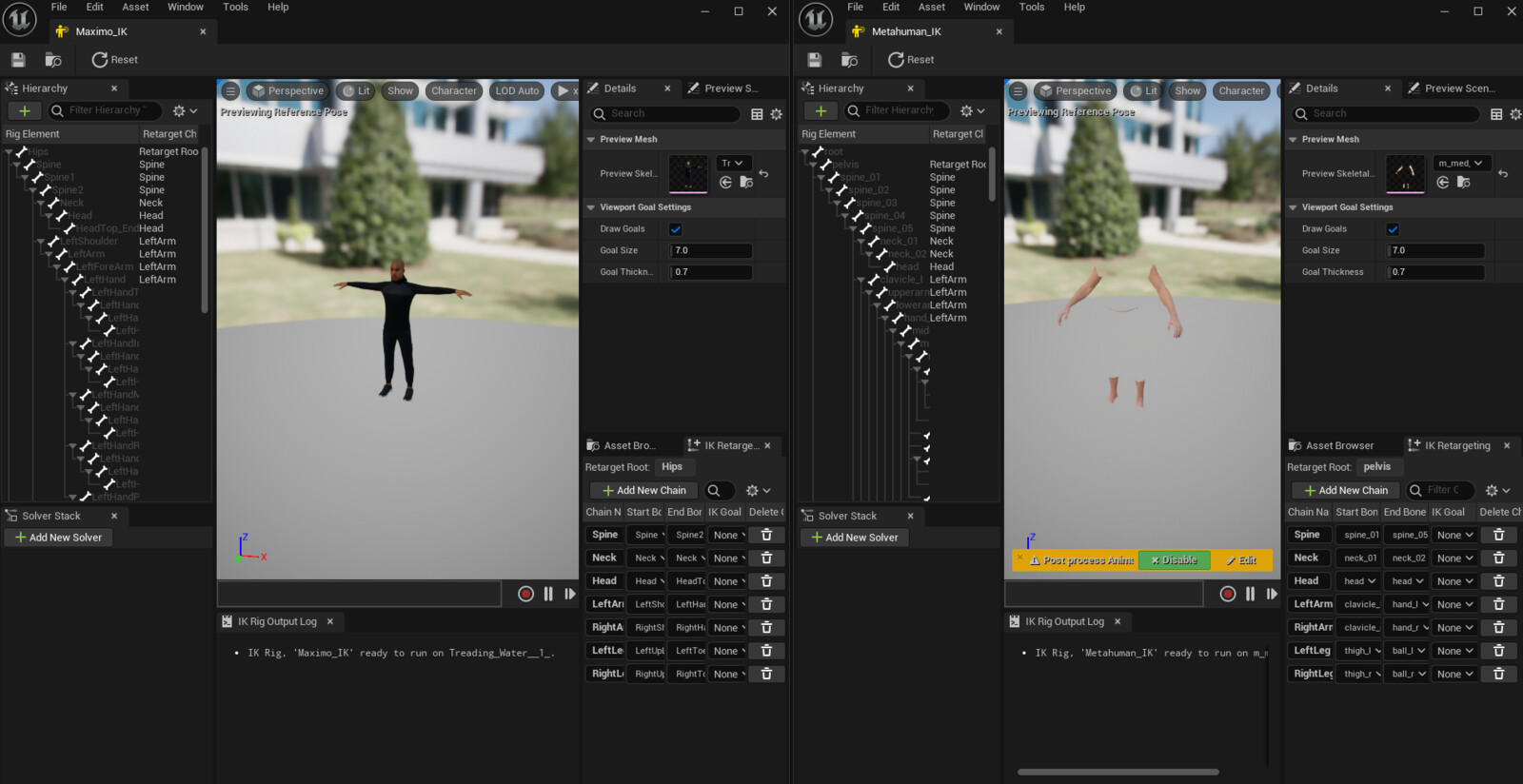1523x784 pixels.
Task: Open Asset menu in Metahuman_IK window
Action: 932,7
